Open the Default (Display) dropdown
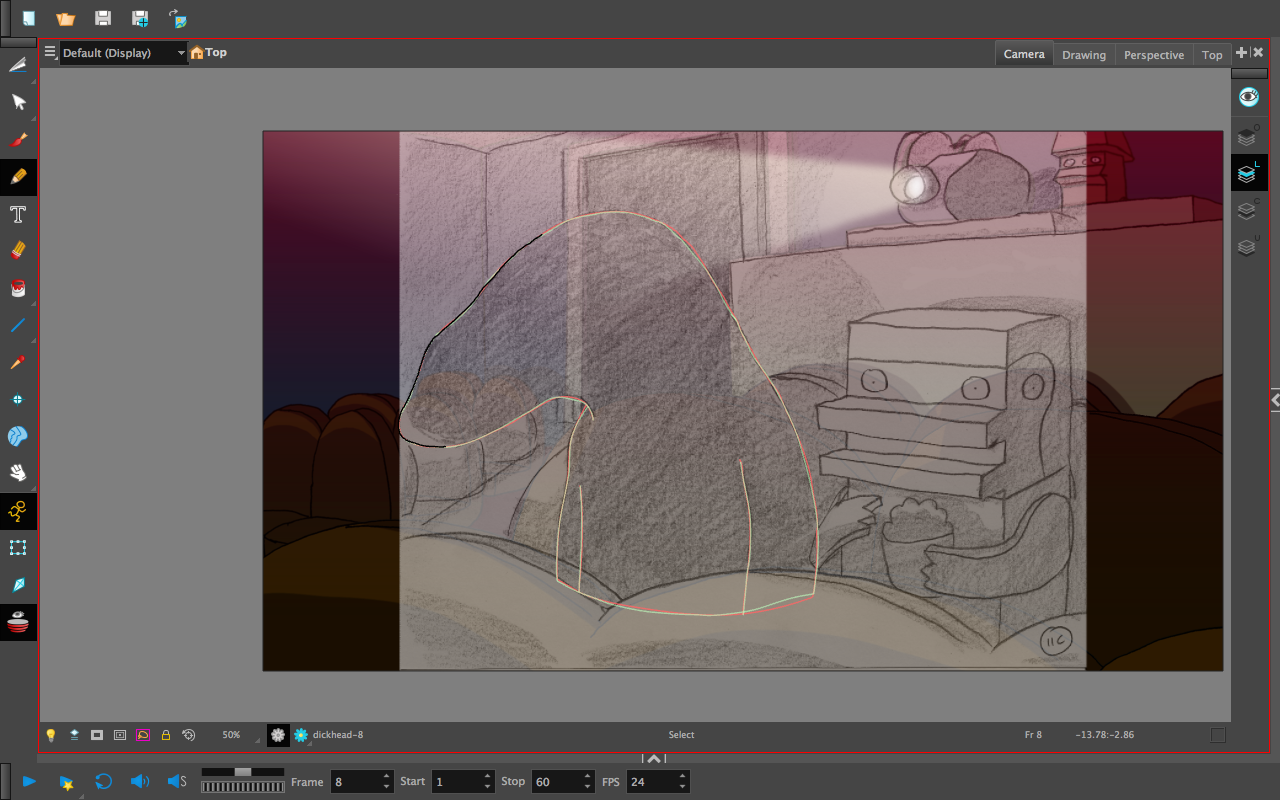1280x800 pixels. 123,53
